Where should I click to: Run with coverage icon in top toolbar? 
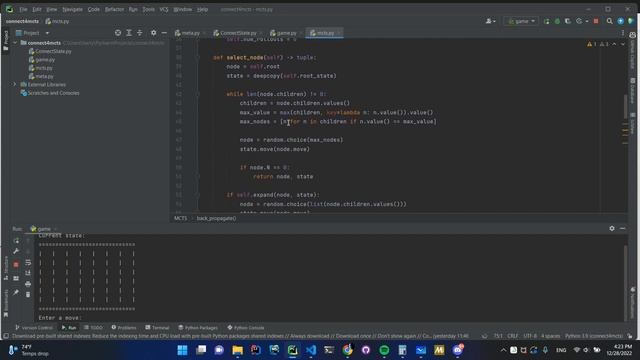(568, 21)
